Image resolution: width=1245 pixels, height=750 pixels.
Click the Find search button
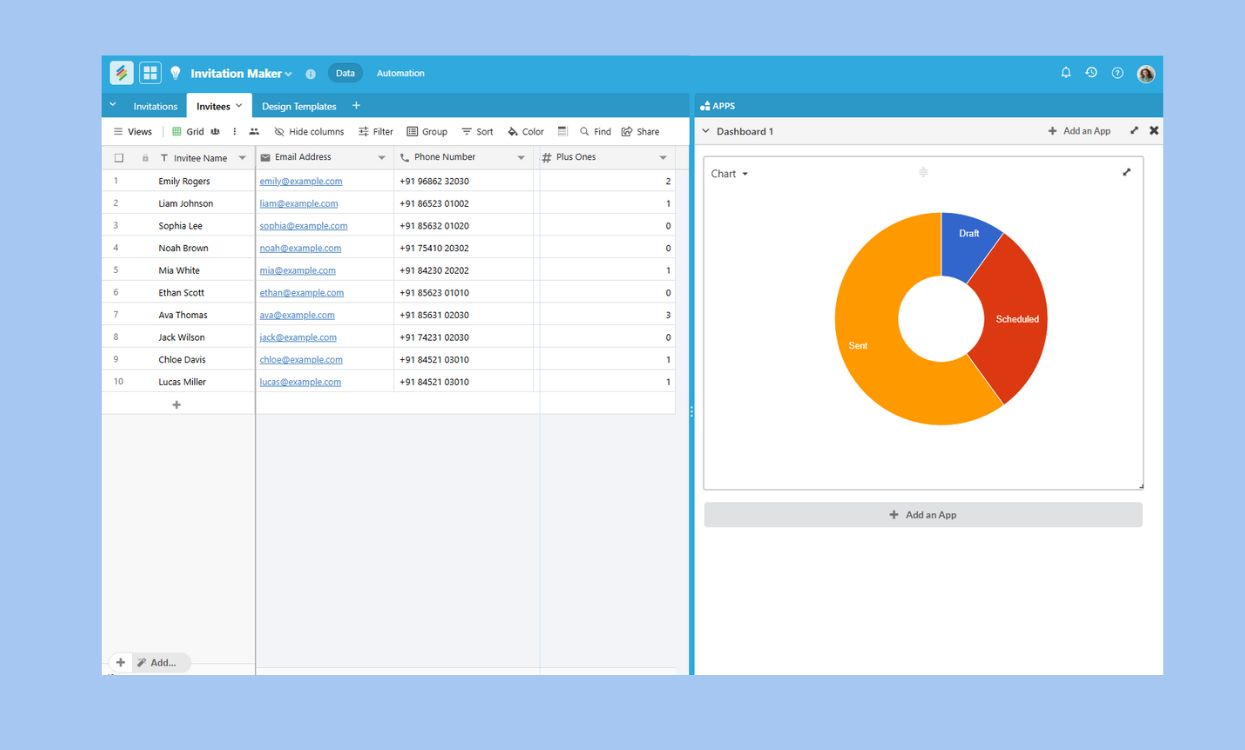595,132
